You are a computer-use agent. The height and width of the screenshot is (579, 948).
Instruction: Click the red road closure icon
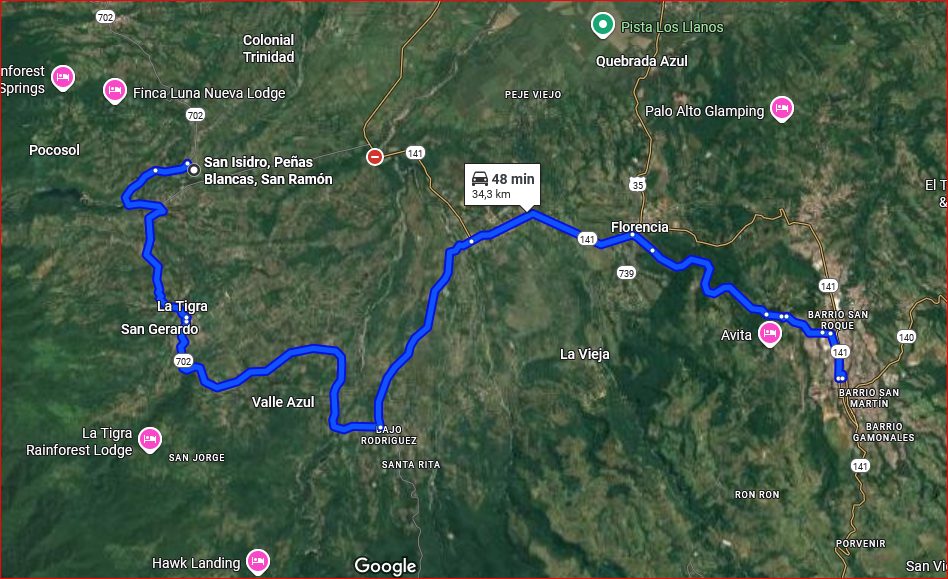click(x=375, y=157)
